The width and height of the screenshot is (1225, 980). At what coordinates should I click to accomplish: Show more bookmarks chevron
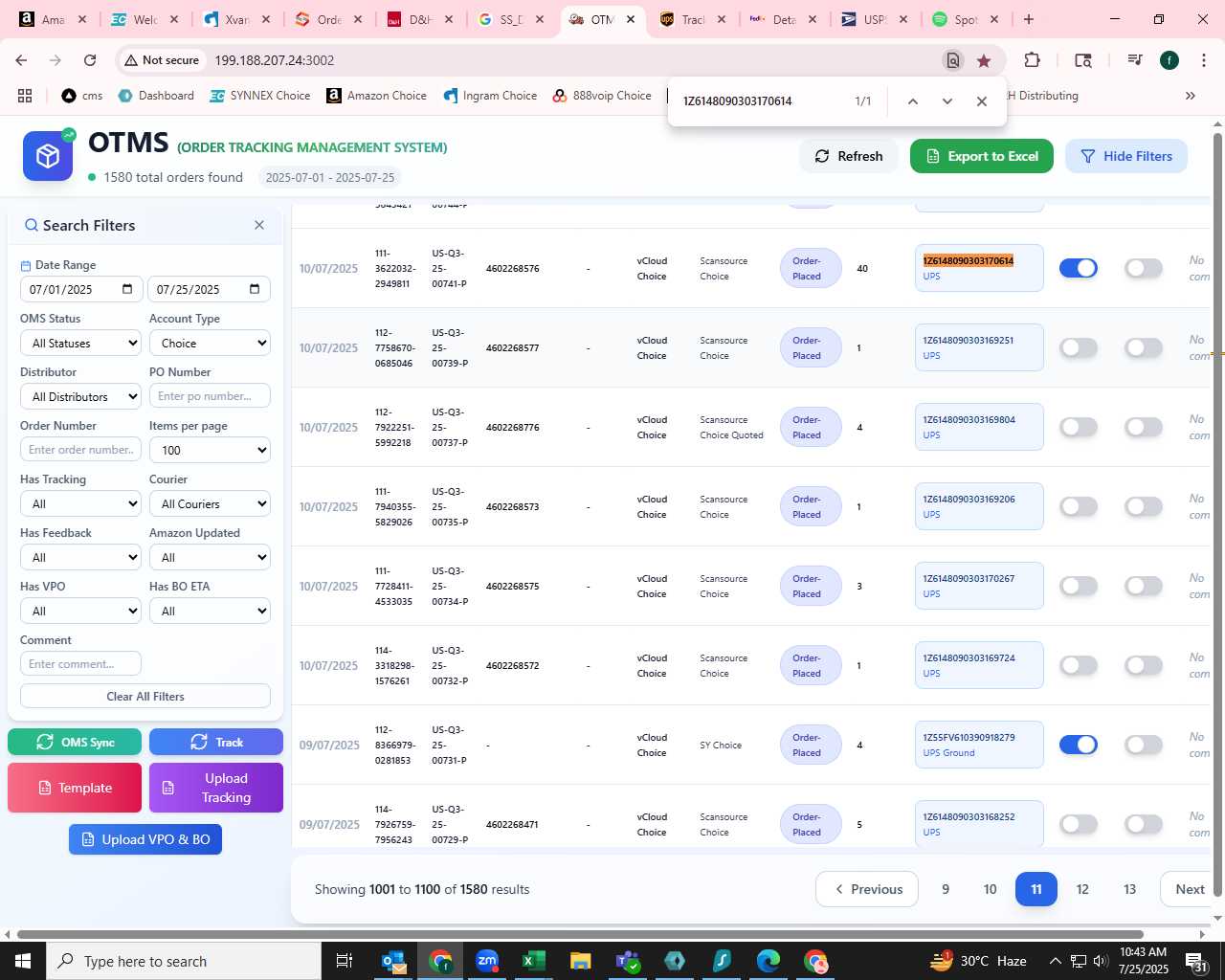click(x=1191, y=96)
